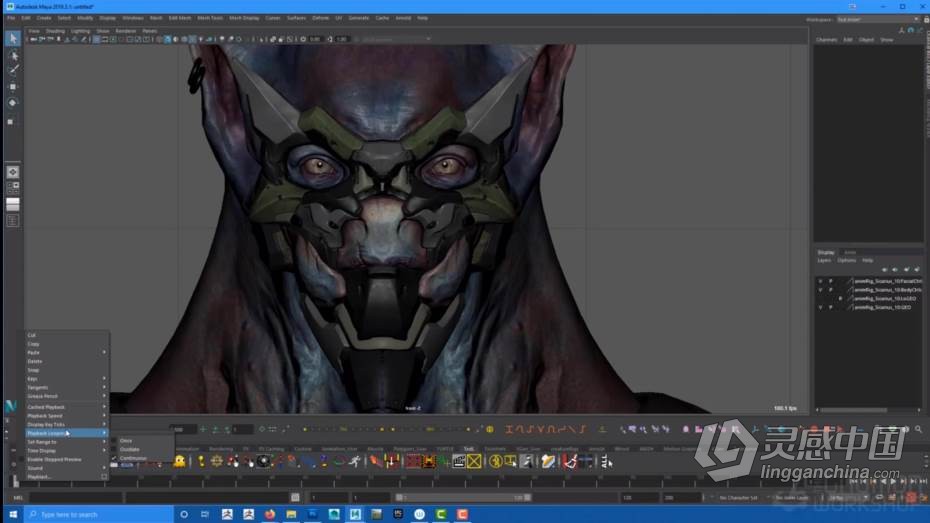
Task: Click the yellow light bulb shelf icon
Action: click(x=201, y=461)
